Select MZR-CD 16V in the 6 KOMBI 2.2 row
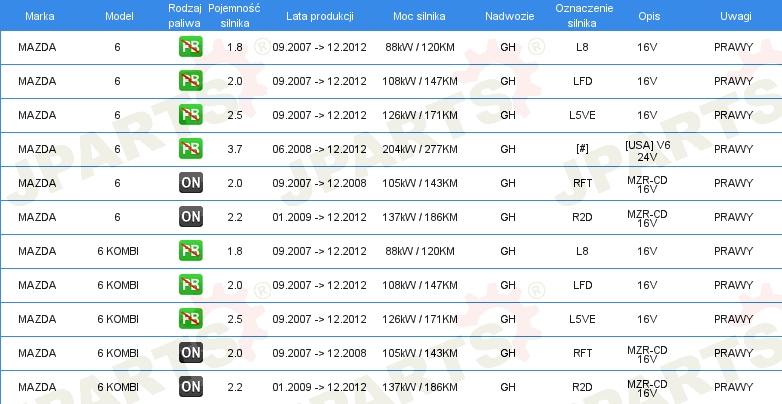 click(x=647, y=389)
